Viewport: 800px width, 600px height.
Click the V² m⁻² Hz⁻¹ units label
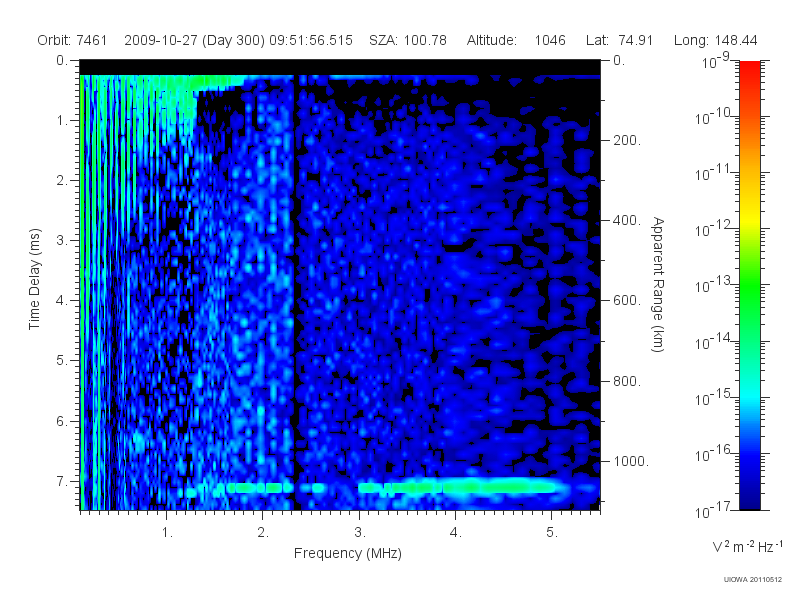point(747,546)
